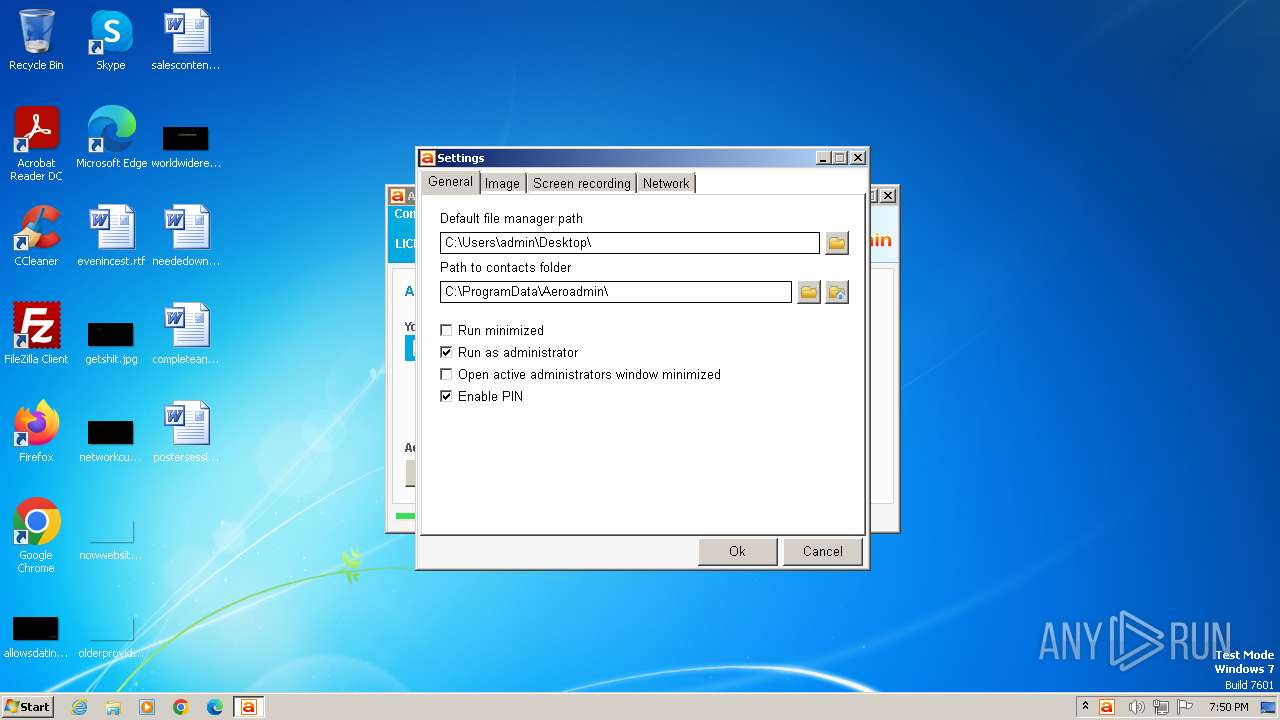Screen dimensions: 1280x720
Task: Disable the Enable PIN checkbox
Action: pos(447,396)
